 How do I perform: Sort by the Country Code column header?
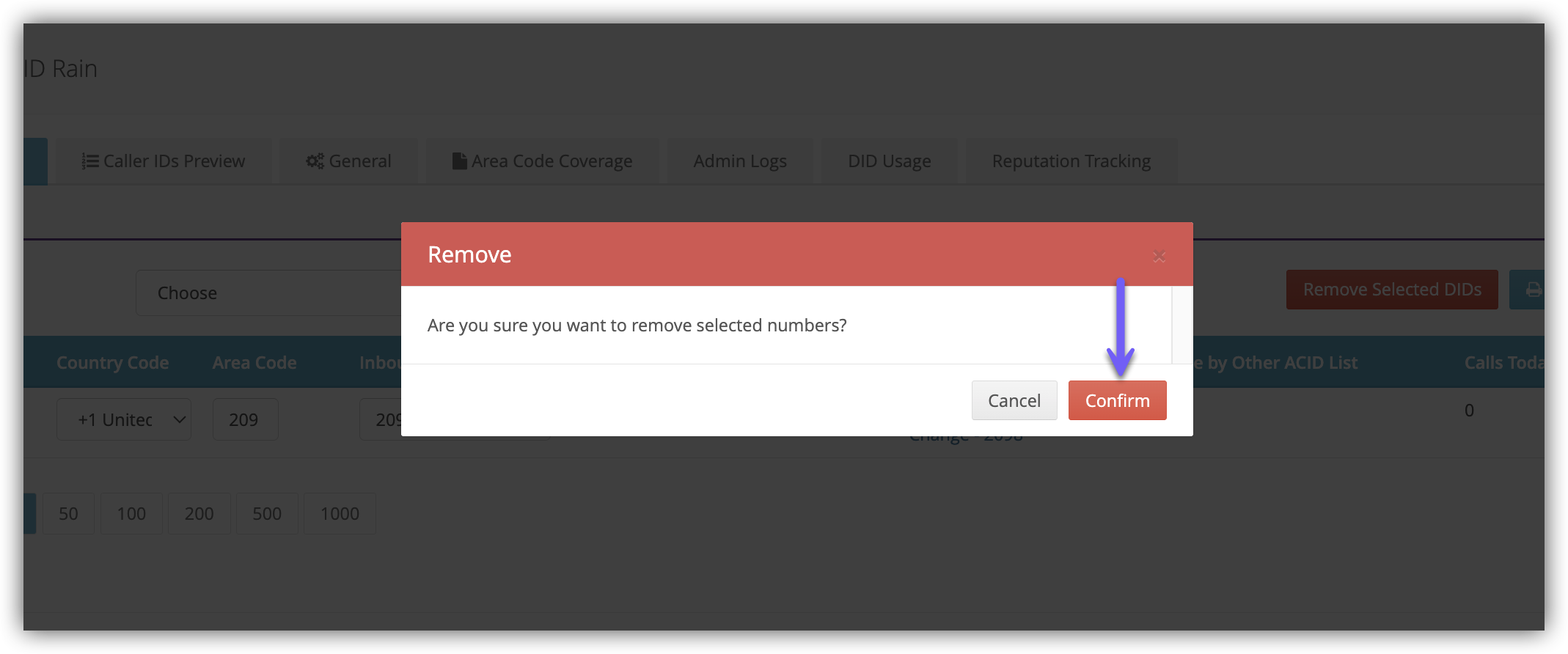112,363
